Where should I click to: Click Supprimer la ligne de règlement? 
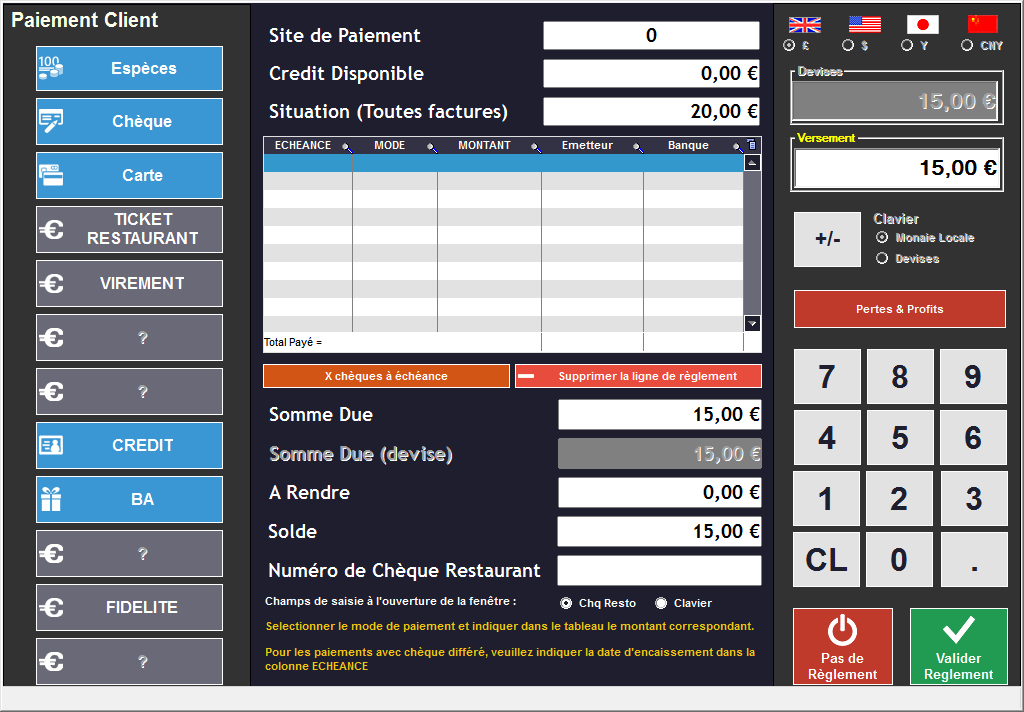[638, 377]
